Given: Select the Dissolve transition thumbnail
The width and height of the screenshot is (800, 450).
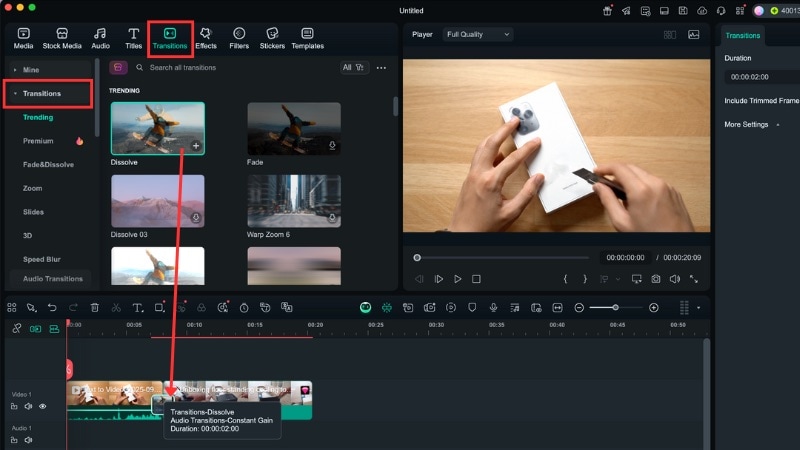Looking at the screenshot, I should pyautogui.click(x=158, y=128).
